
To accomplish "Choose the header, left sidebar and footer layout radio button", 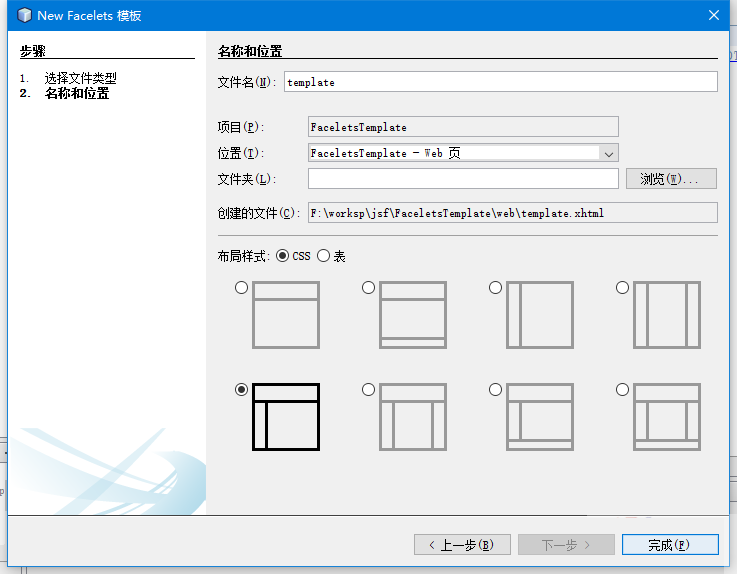I will pos(495,390).
